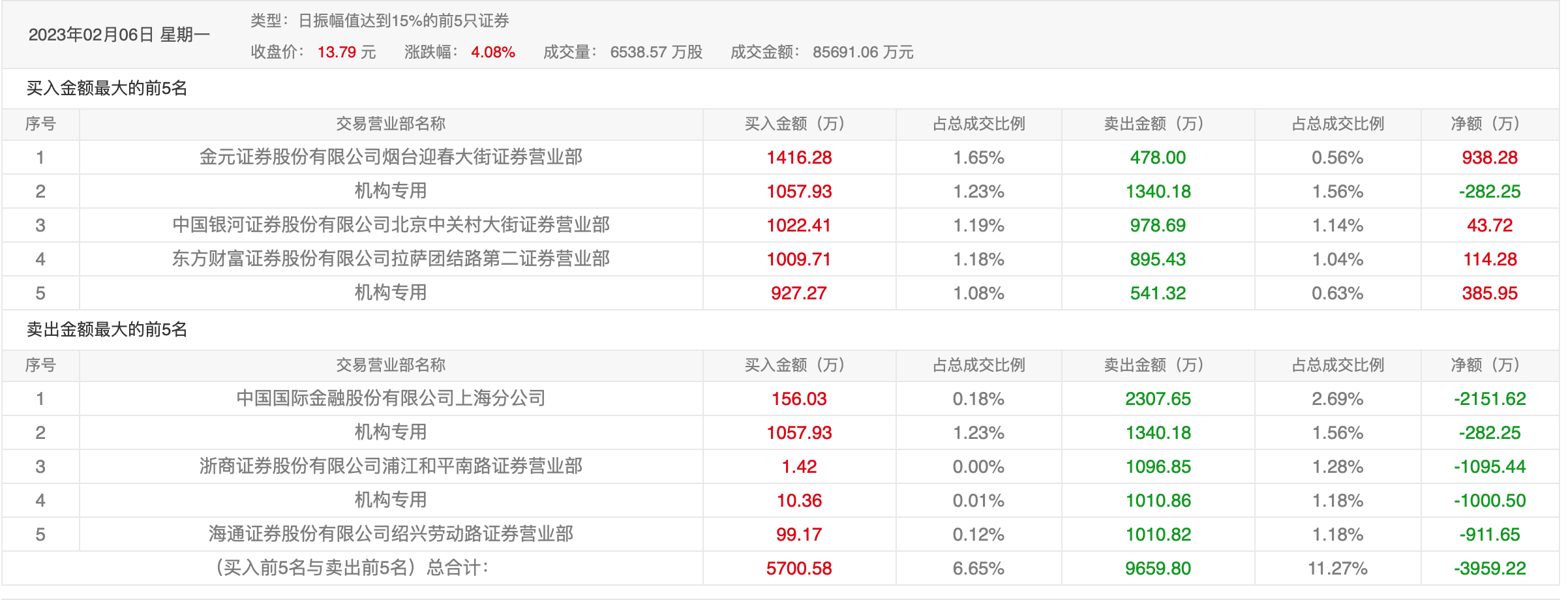Select the volume value 6538.57 万股
Viewport: 1568px width, 600px height.
(656, 52)
